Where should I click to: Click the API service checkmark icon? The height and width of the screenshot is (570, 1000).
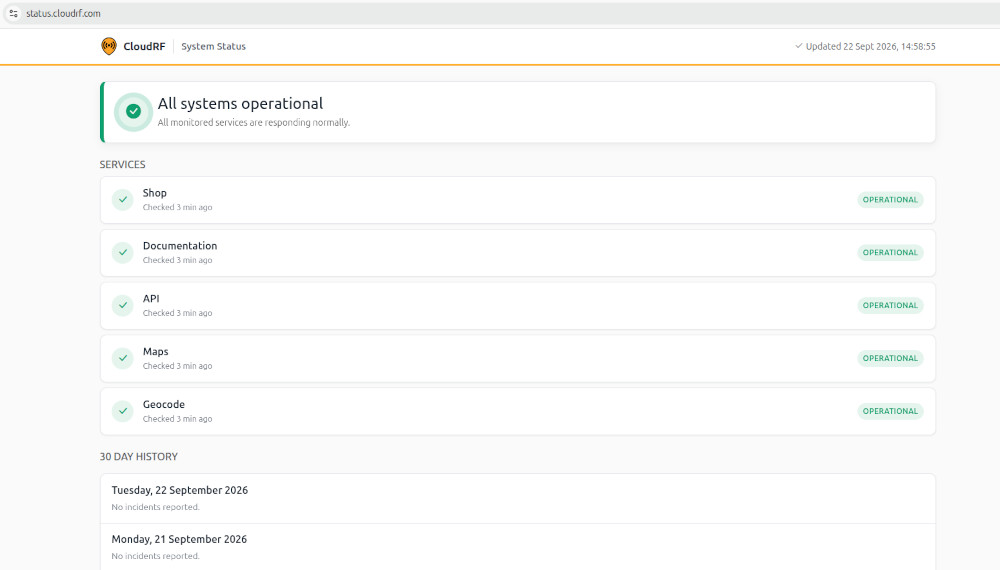coord(122,305)
